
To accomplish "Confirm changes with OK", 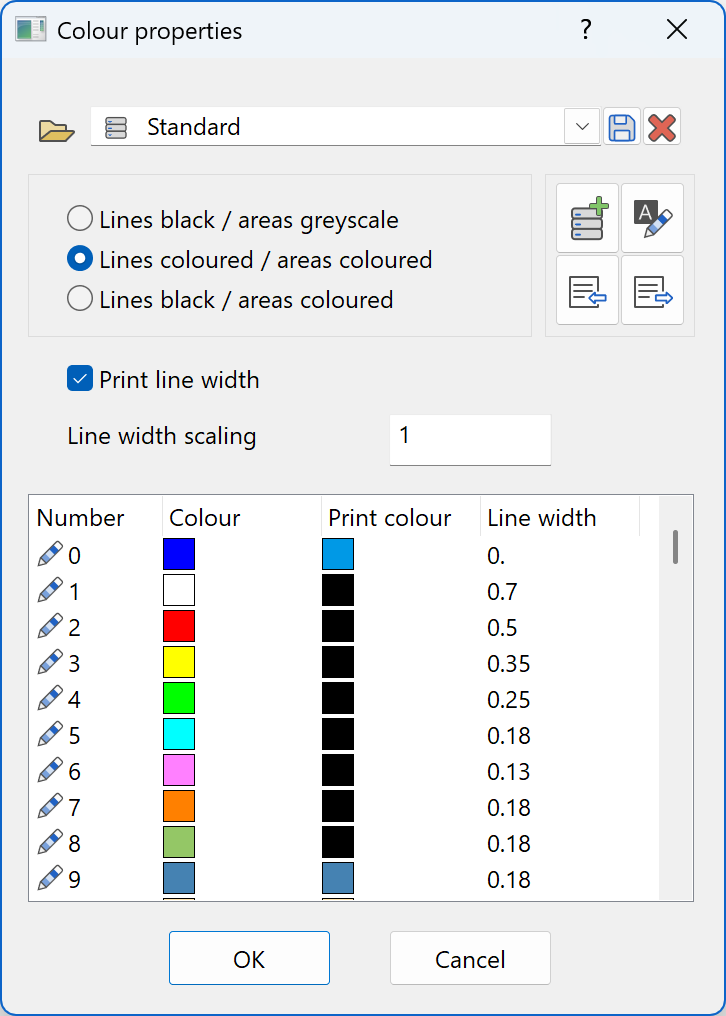I will 249,957.
